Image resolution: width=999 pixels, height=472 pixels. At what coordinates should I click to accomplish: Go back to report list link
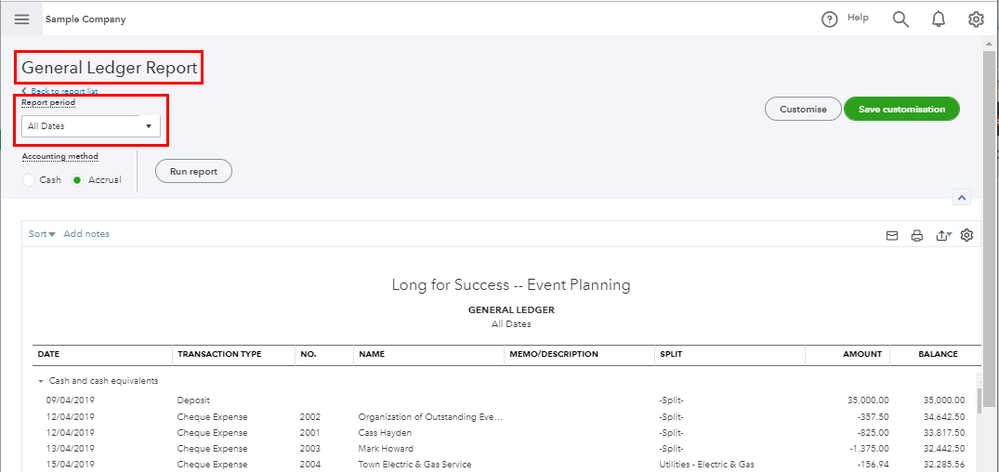click(x=60, y=91)
